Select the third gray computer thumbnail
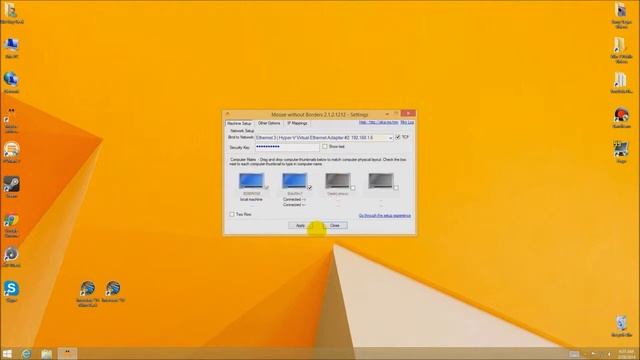 (338, 181)
